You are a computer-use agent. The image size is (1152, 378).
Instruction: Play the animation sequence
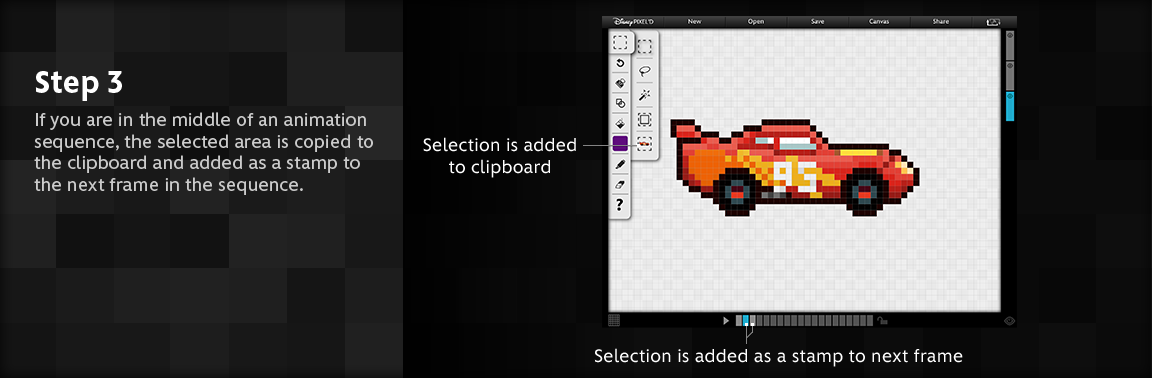[726, 321]
